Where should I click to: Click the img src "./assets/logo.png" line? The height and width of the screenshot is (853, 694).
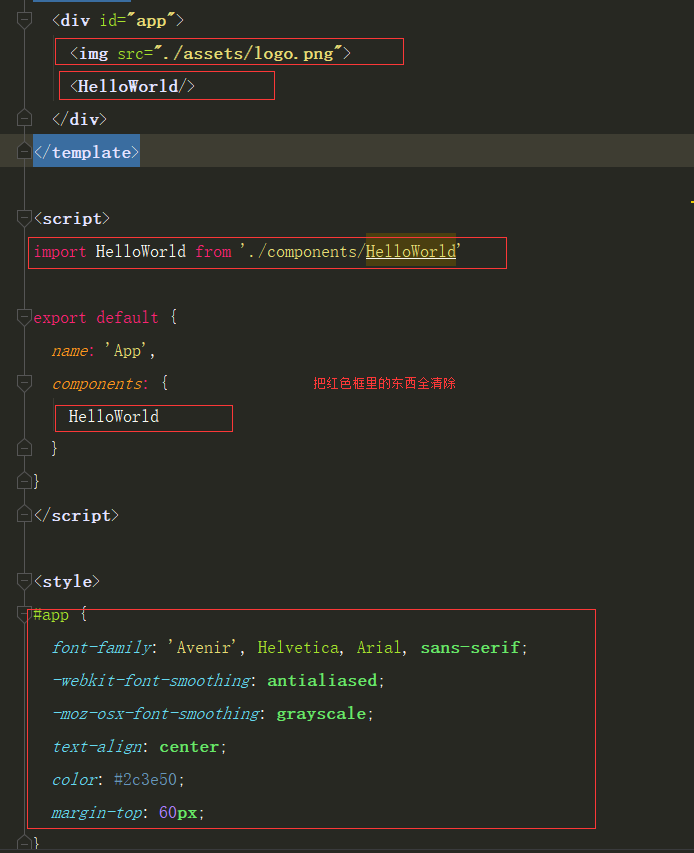click(x=210, y=53)
